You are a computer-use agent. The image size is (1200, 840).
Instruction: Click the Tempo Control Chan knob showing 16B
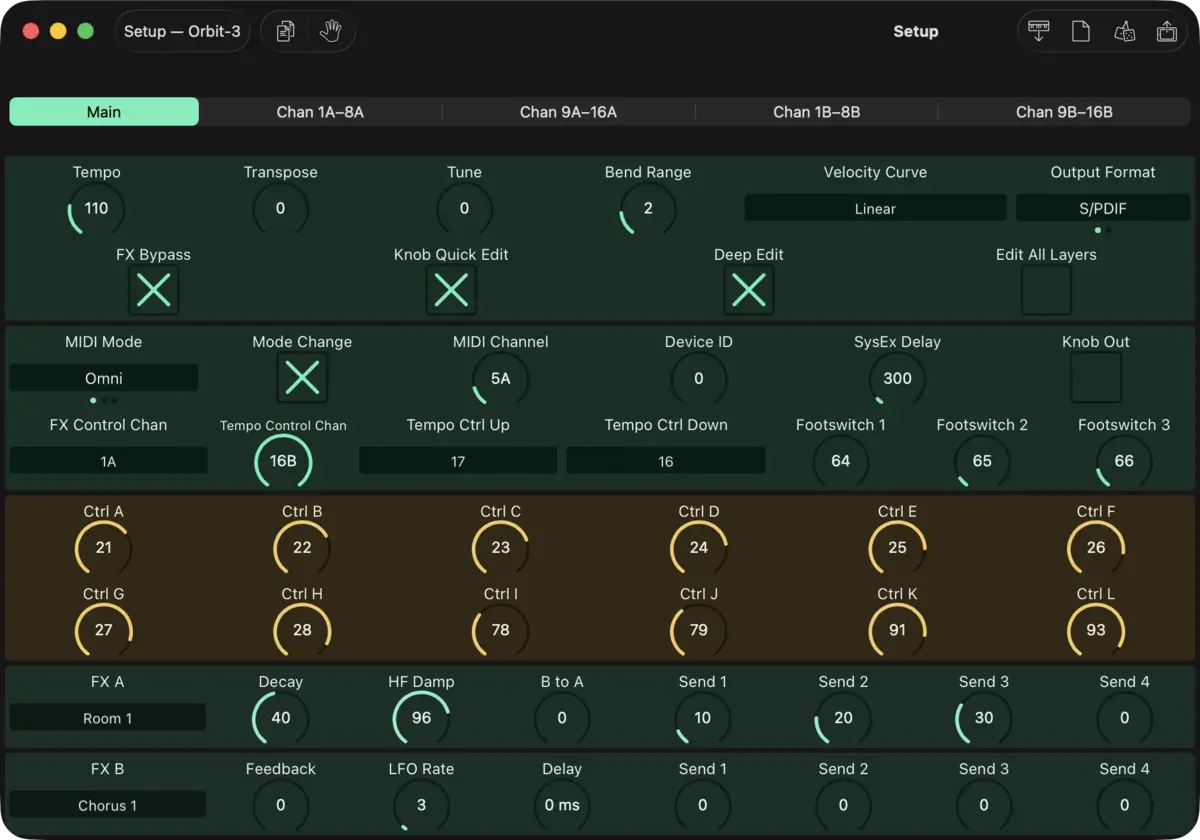(x=283, y=461)
